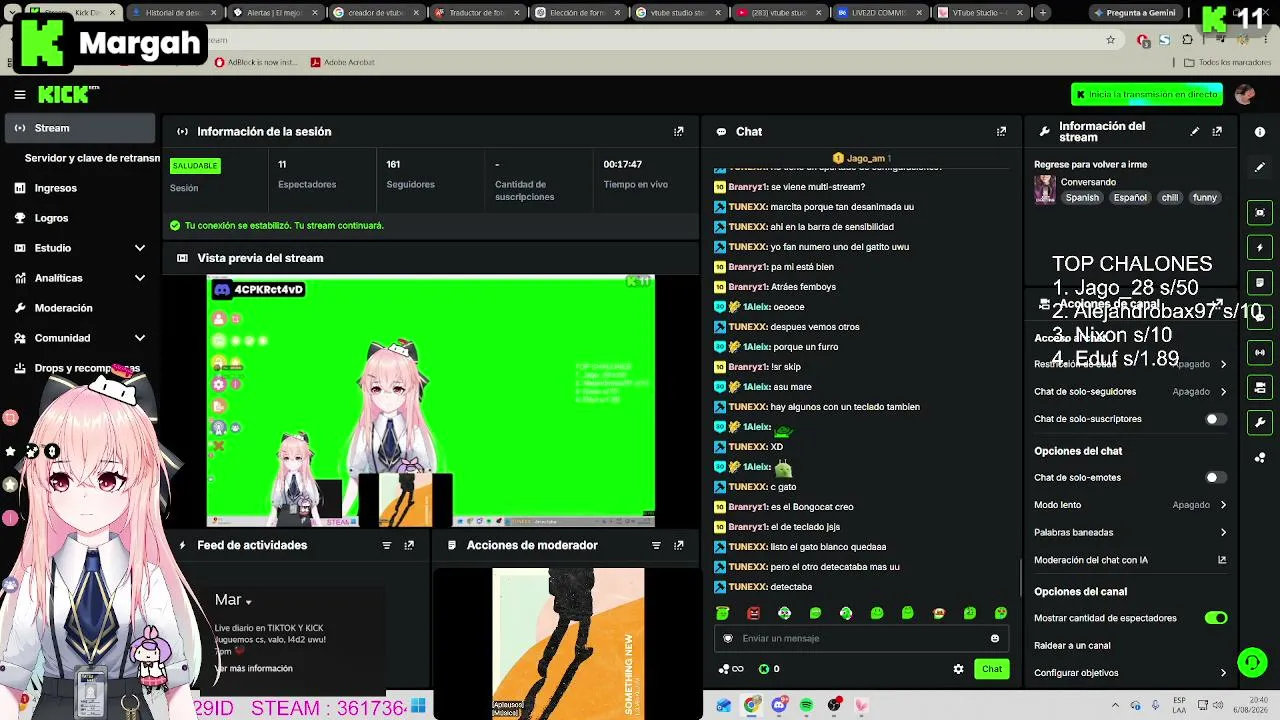Click Raidear a un canal

(1072, 646)
